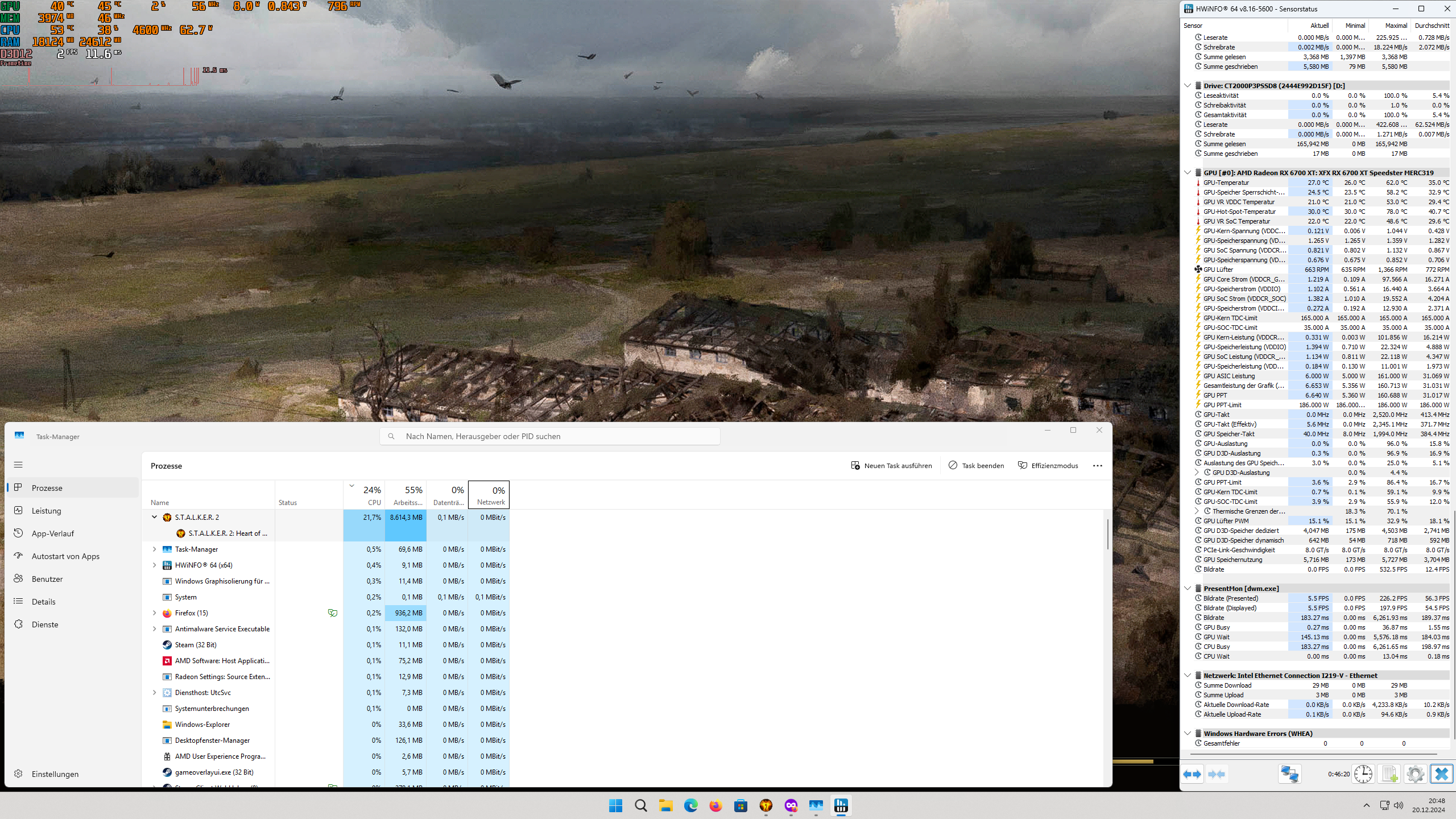Launch Firefox from the taskbar
The width and height of the screenshot is (1456, 819).
click(x=715, y=806)
